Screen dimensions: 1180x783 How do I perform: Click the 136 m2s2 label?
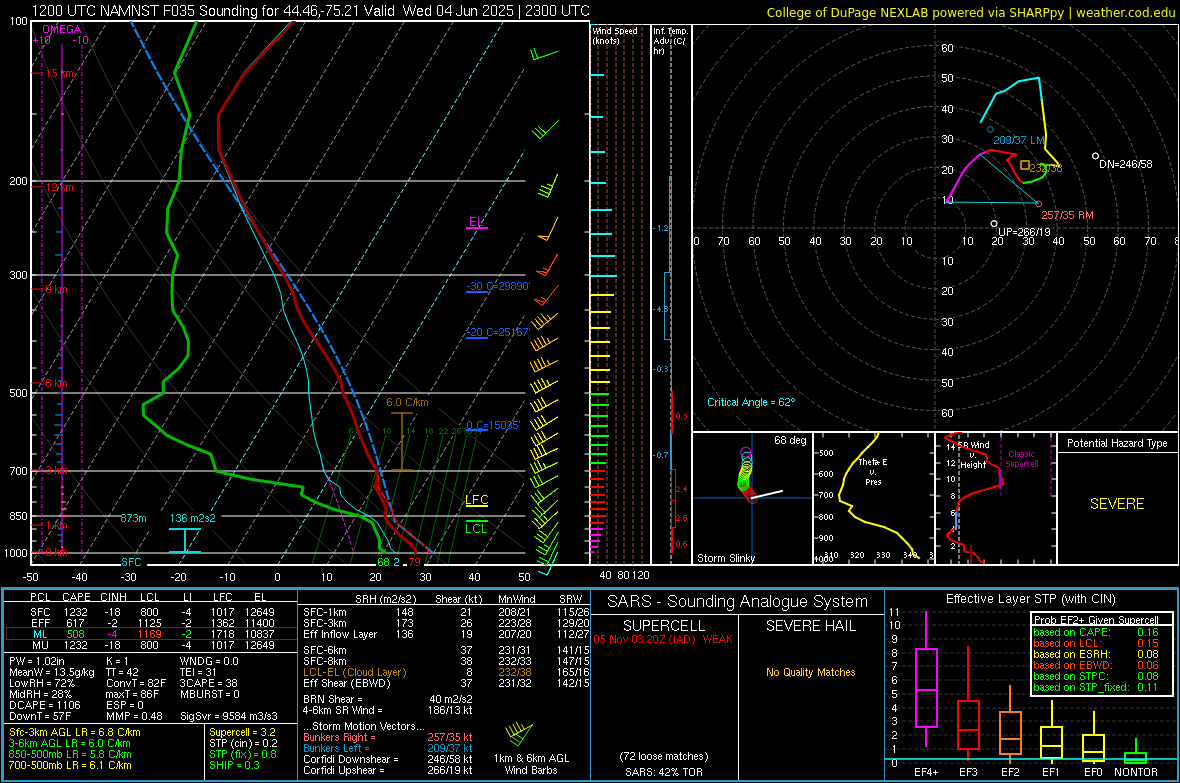point(193,519)
